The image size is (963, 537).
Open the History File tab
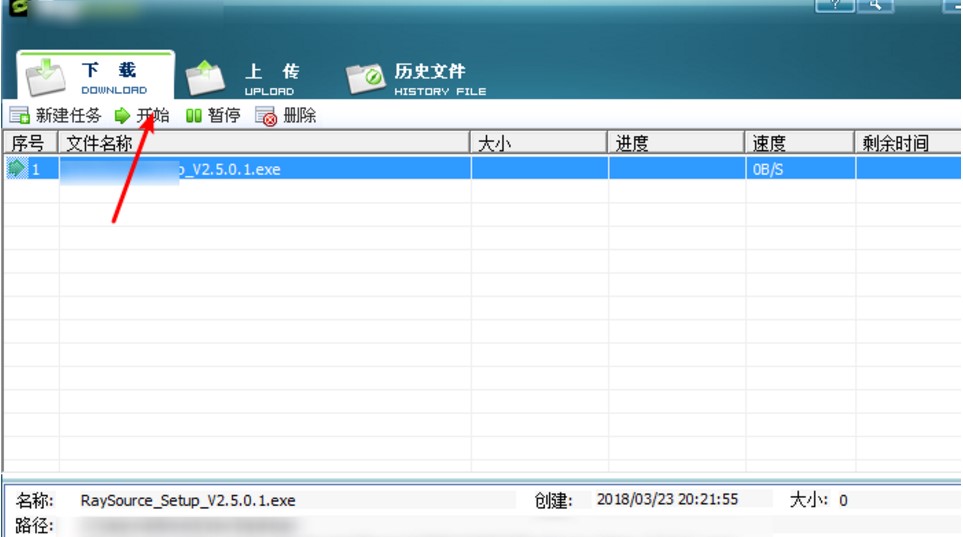coord(416,79)
